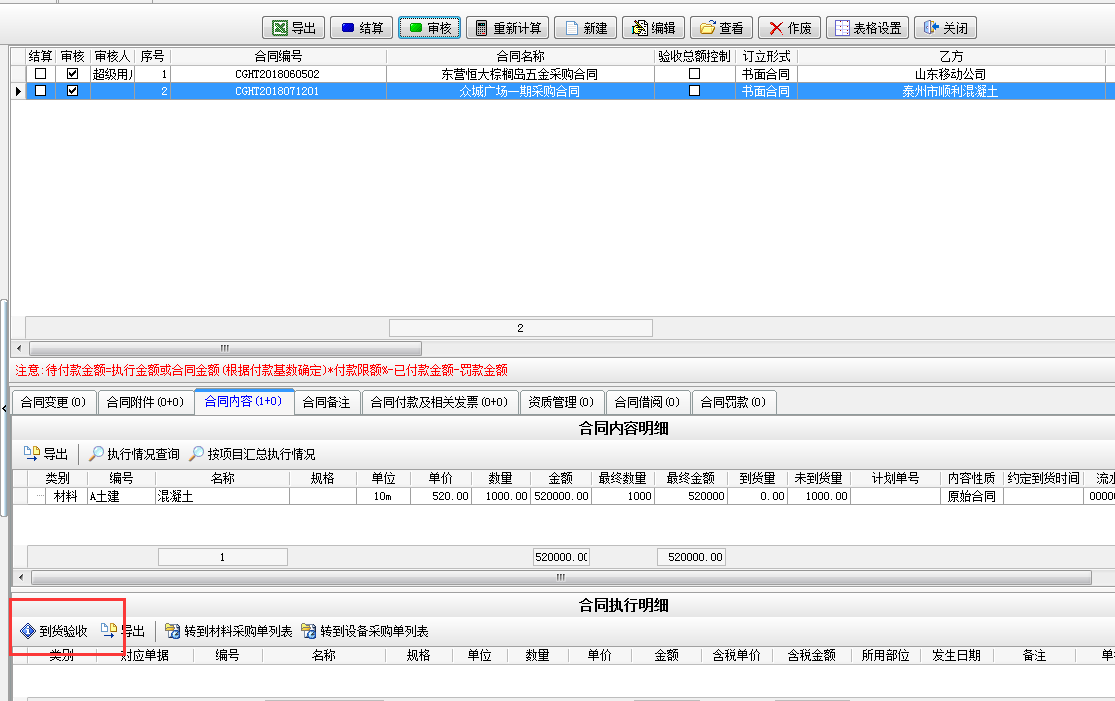Select the 东营恒大棕榈岛五金采购合同 row
The width and height of the screenshot is (1115, 701).
[520, 74]
